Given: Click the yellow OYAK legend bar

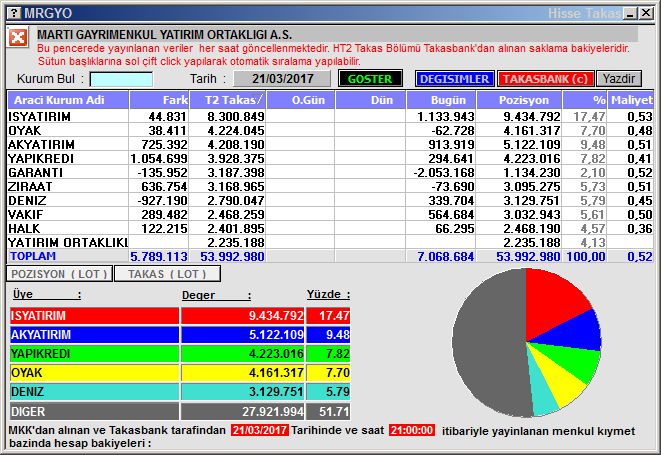Looking at the screenshot, I should point(94,373).
